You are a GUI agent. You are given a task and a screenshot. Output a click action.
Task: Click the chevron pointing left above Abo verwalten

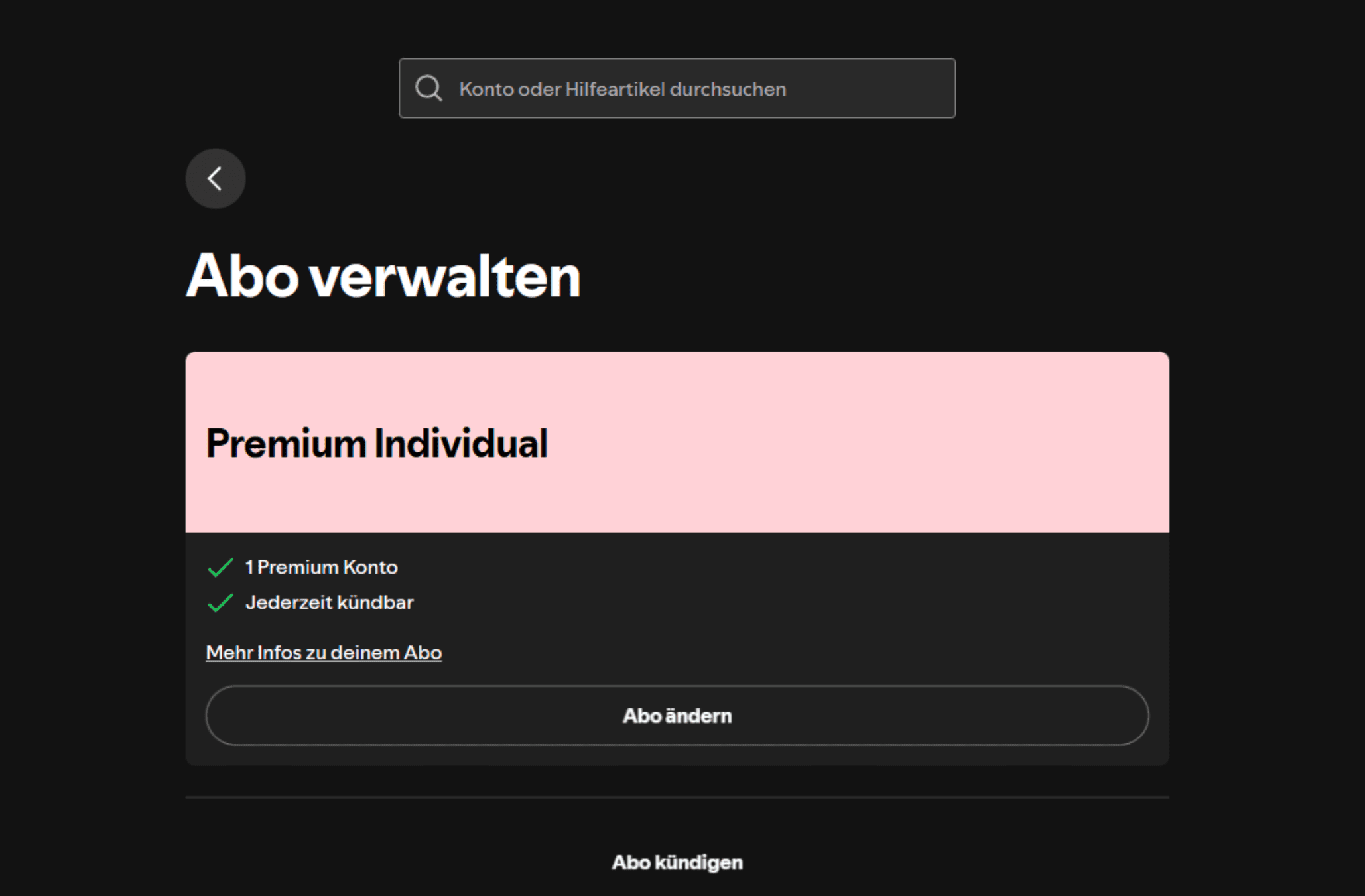pyautogui.click(x=215, y=178)
